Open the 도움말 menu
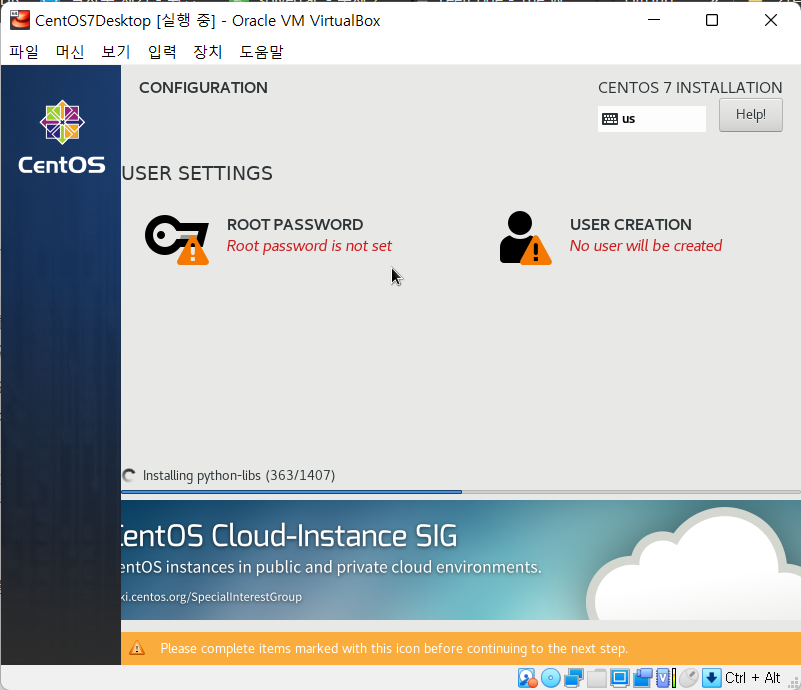The height and width of the screenshot is (690, 801). tap(261, 52)
